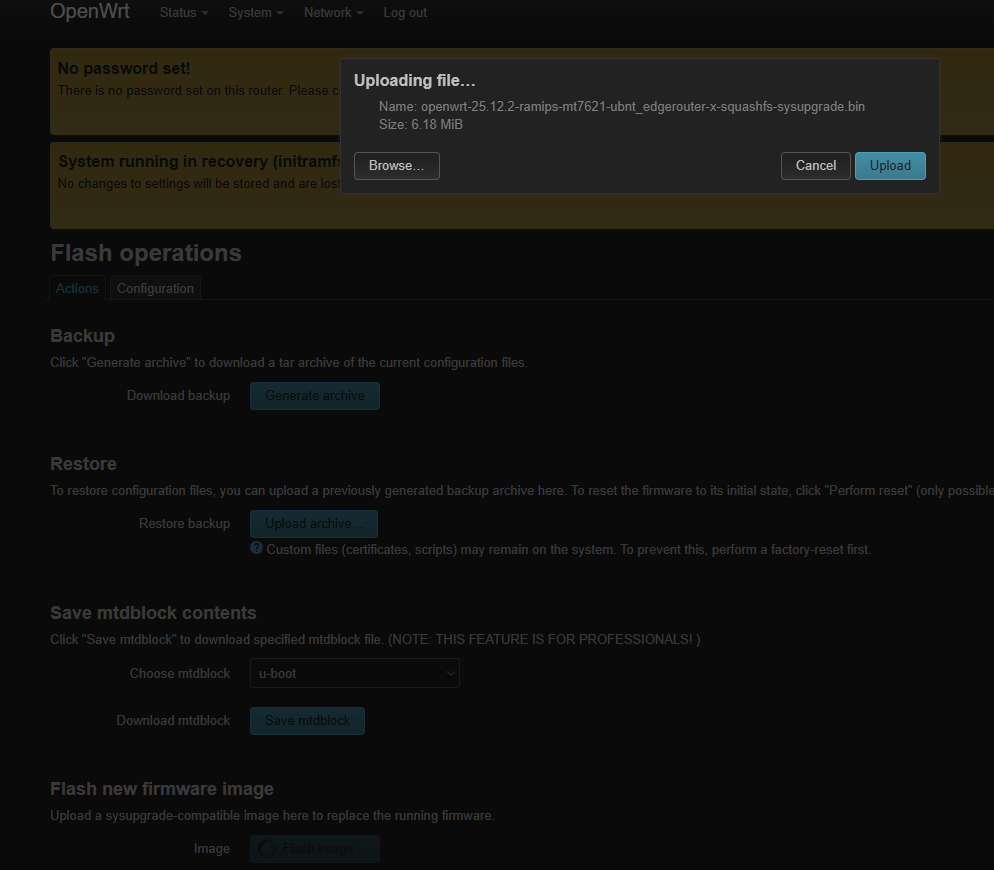Click the Save mtdblock button
The width and height of the screenshot is (994, 870).
(x=307, y=721)
